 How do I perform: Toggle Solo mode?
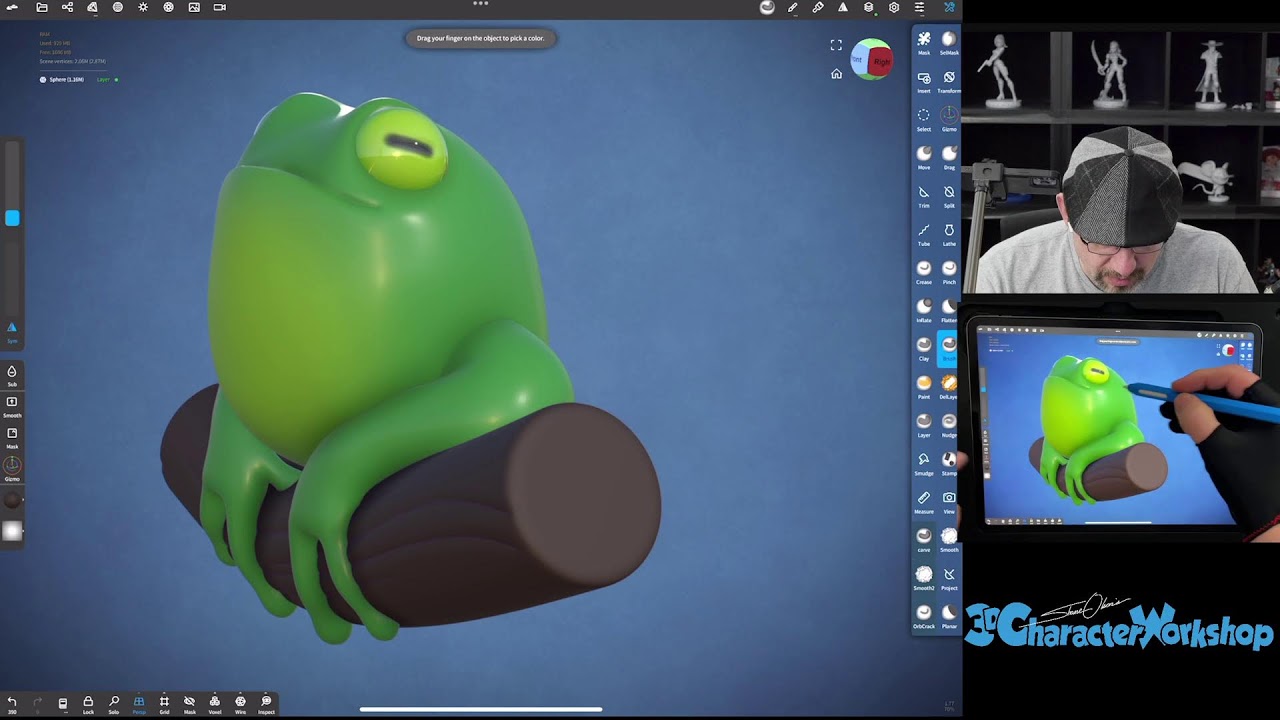[x=114, y=705]
